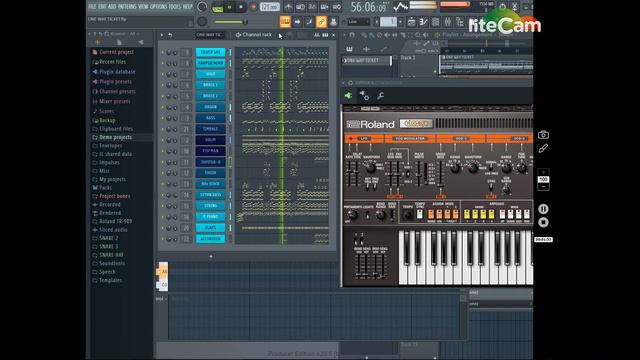Expand the Soundfonts folder
This screenshot has height=360, width=640.
click(109, 263)
